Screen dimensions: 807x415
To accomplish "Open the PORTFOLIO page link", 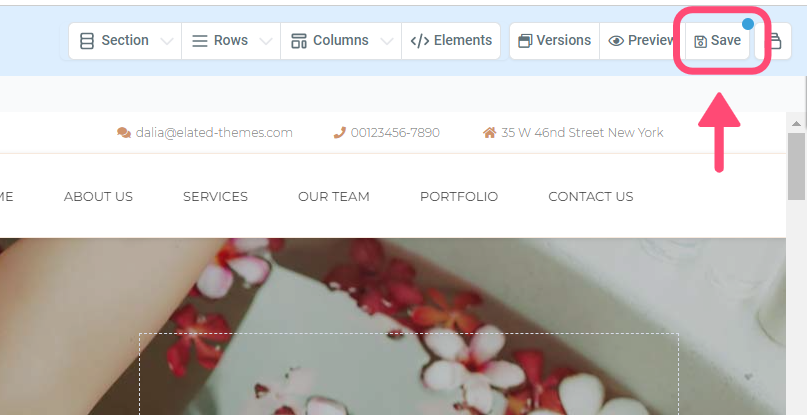I will click(459, 196).
